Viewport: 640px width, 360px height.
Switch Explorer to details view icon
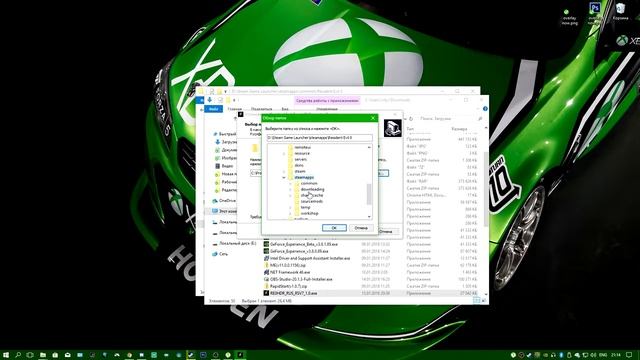point(476,300)
